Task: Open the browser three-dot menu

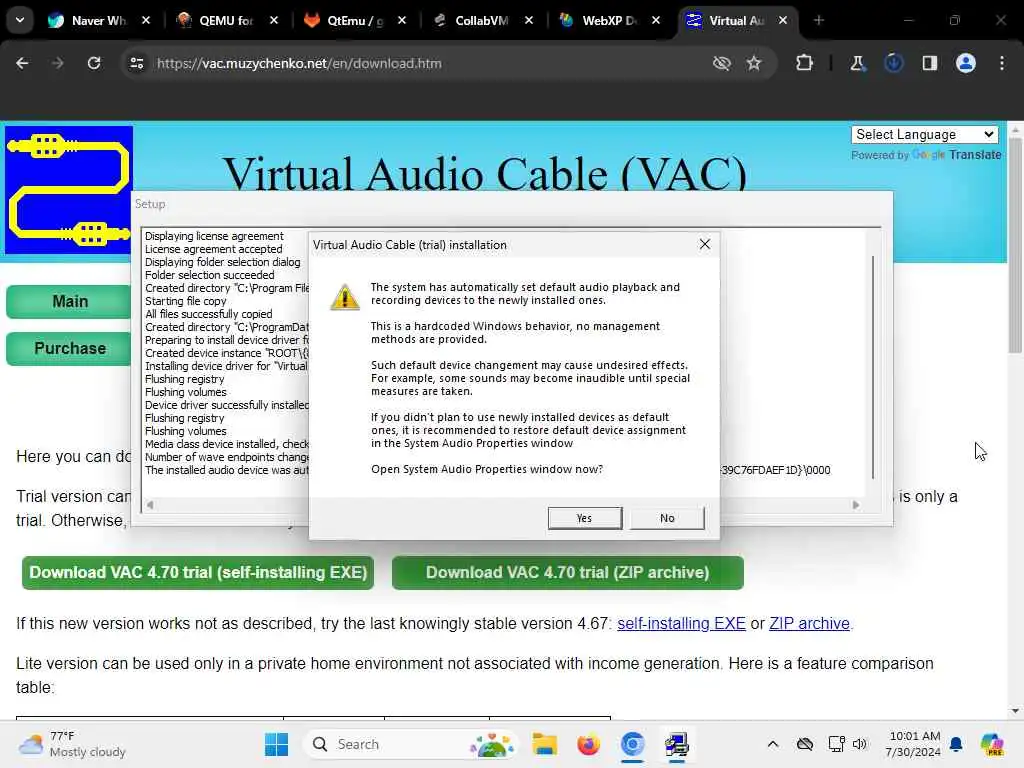Action: pos(1002,63)
